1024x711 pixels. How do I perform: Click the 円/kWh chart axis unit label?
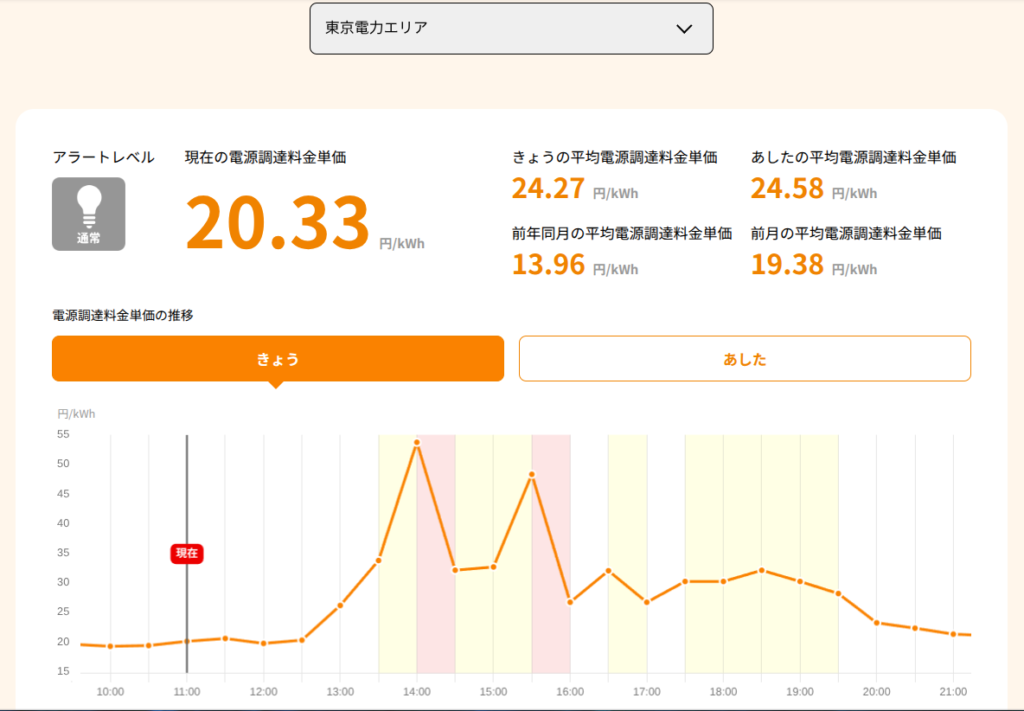[76, 414]
